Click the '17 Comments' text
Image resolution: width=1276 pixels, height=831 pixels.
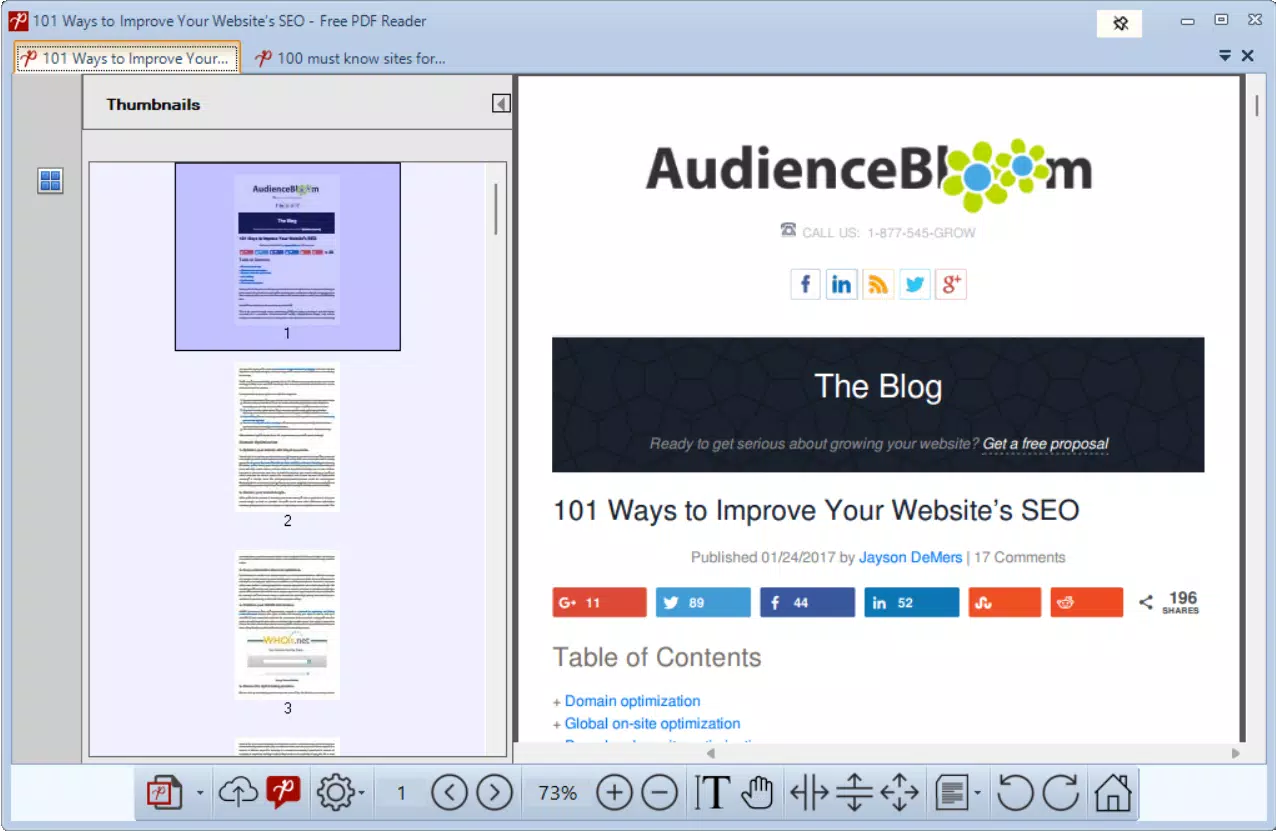point(1020,557)
